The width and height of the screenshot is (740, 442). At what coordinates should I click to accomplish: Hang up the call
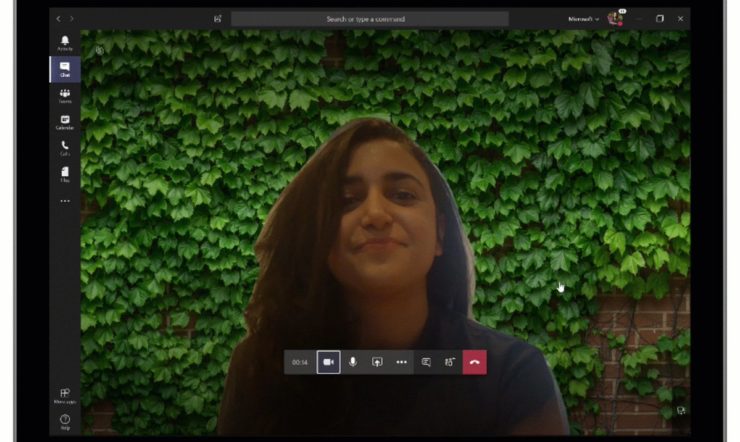click(475, 362)
